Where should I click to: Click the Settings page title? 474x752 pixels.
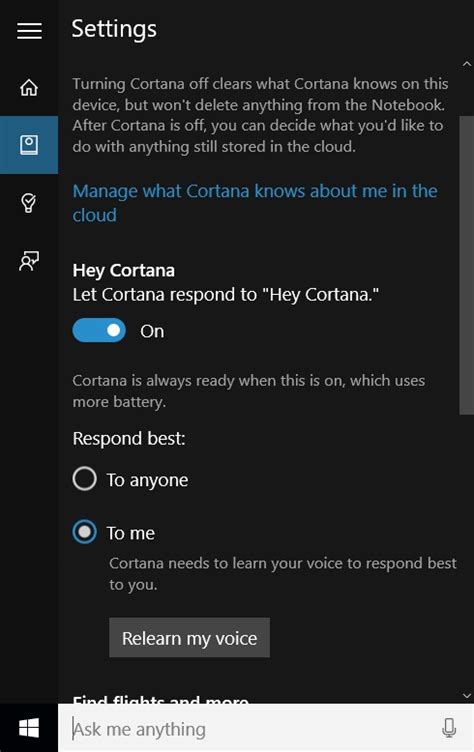[114, 30]
